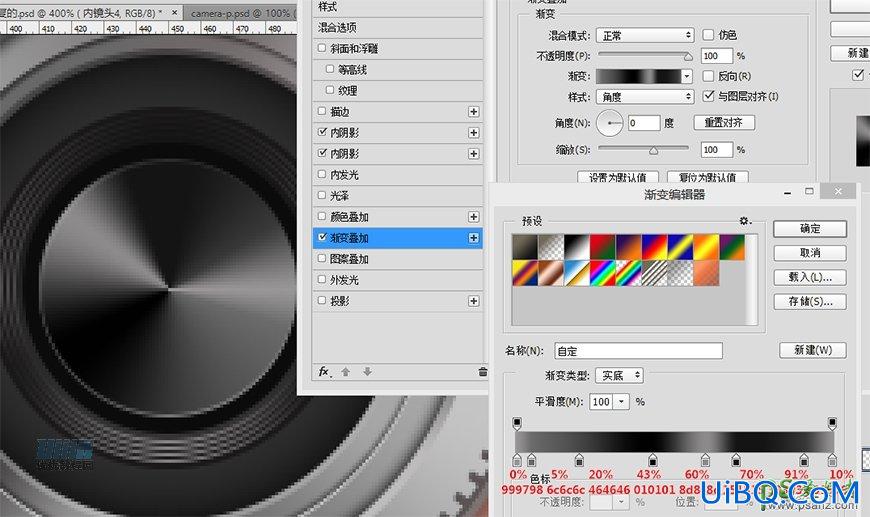Image resolution: width=870 pixels, height=517 pixels.
Task: Click the 存储(S)... button
Action: (810, 302)
